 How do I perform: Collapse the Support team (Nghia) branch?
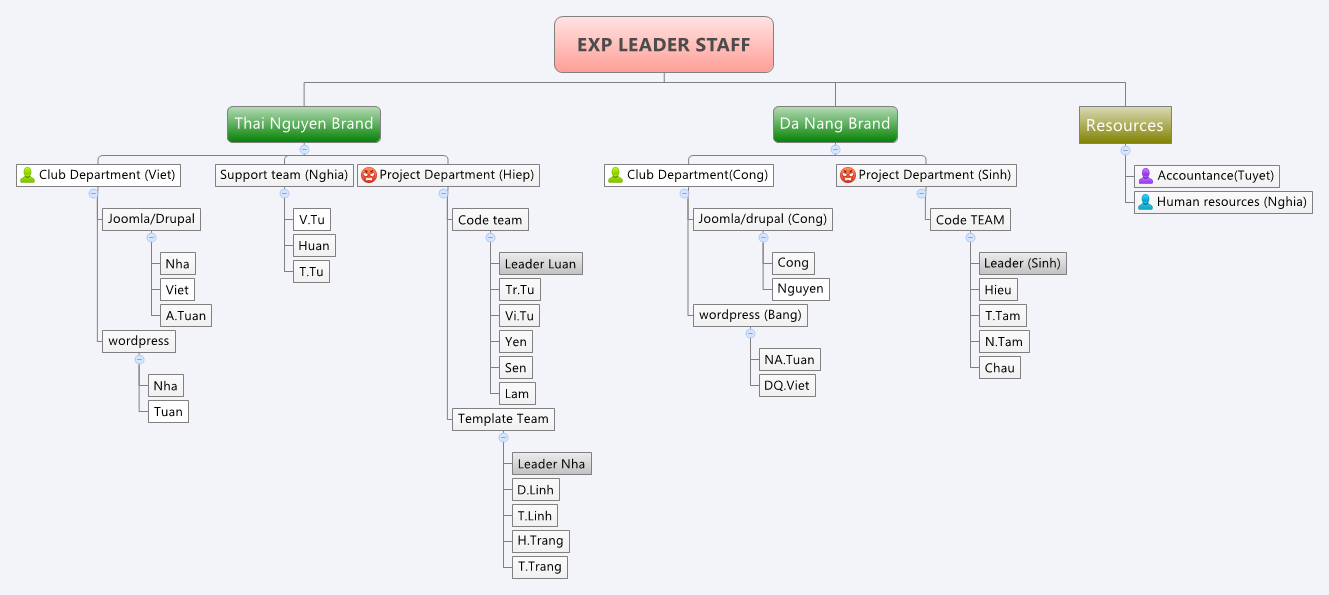point(284,194)
